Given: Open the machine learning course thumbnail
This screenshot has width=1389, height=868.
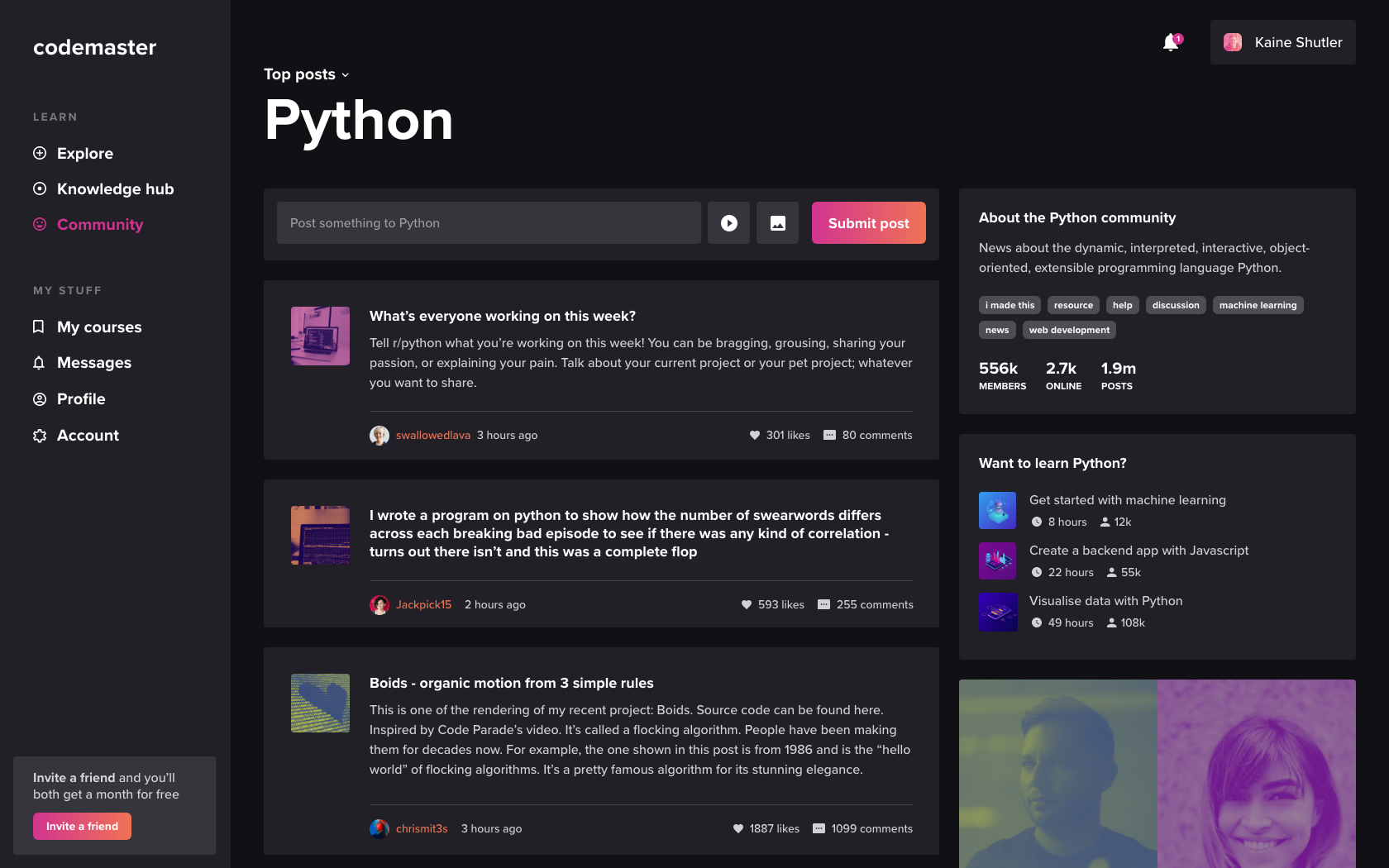Looking at the screenshot, I should click(998, 511).
